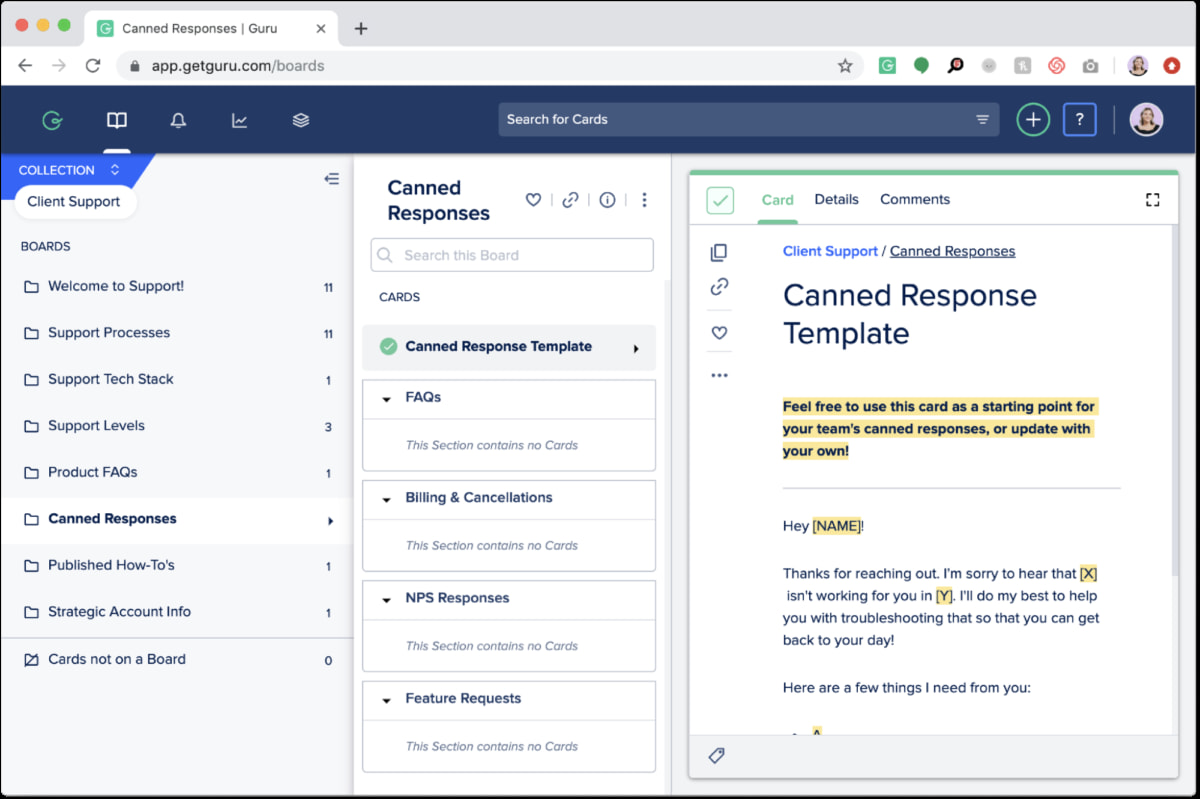Click the Cards not on a Board icon
1200x799 pixels.
click(x=31, y=660)
